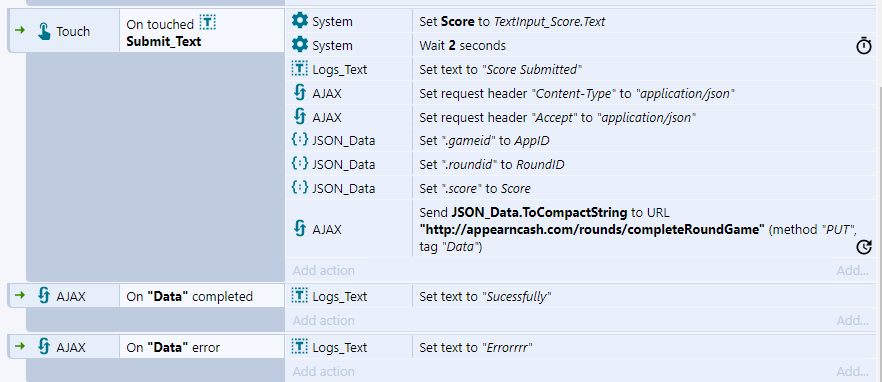Click Add... link at right of Data completed
The image size is (882, 382).
pyautogui.click(x=852, y=321)
